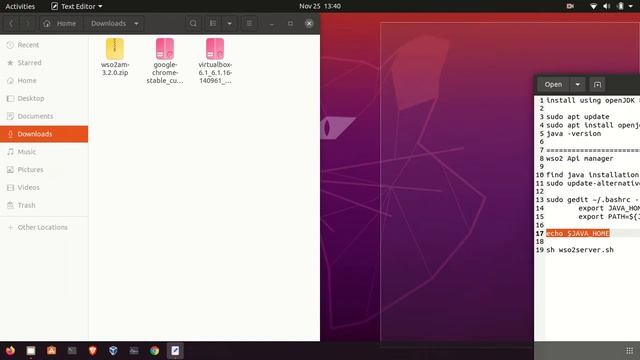Open Videos folder in sidebar

coord(44,187)
